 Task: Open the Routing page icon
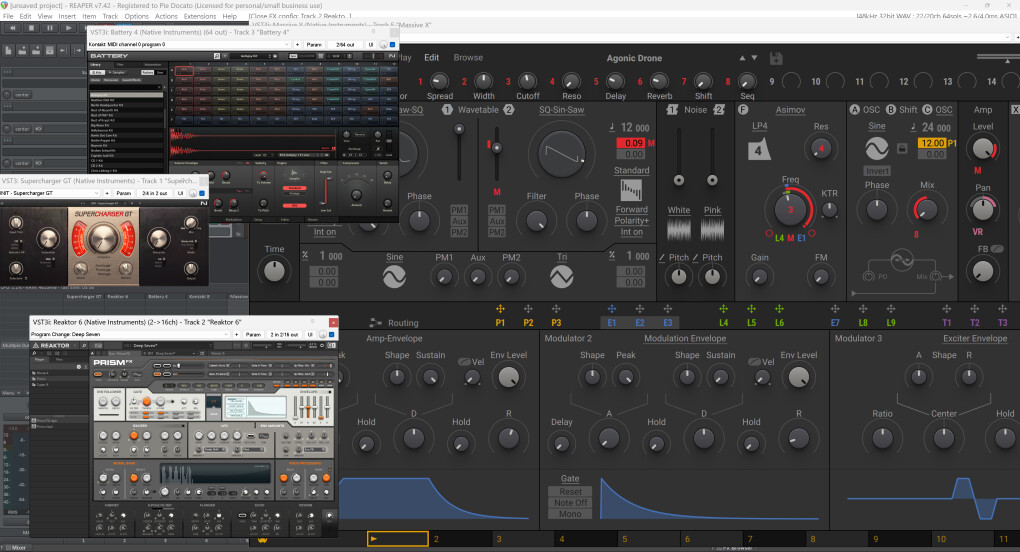(376, 323)
